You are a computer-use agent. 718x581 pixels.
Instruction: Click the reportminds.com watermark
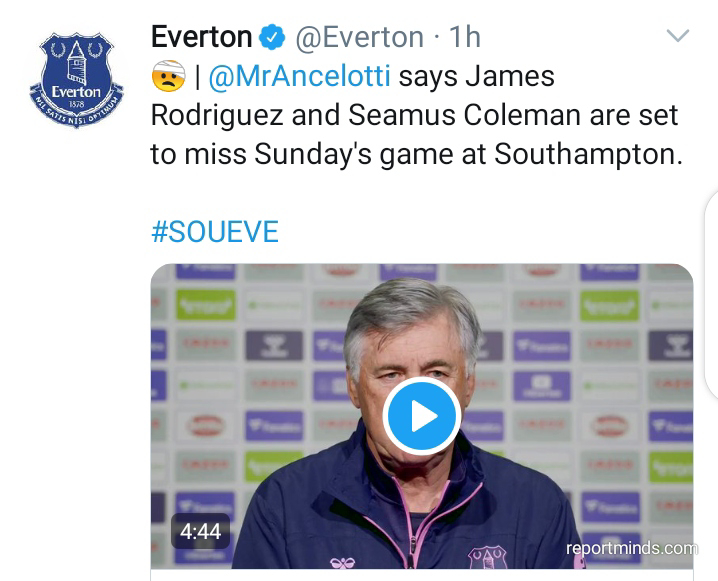(x=632, y=548)
